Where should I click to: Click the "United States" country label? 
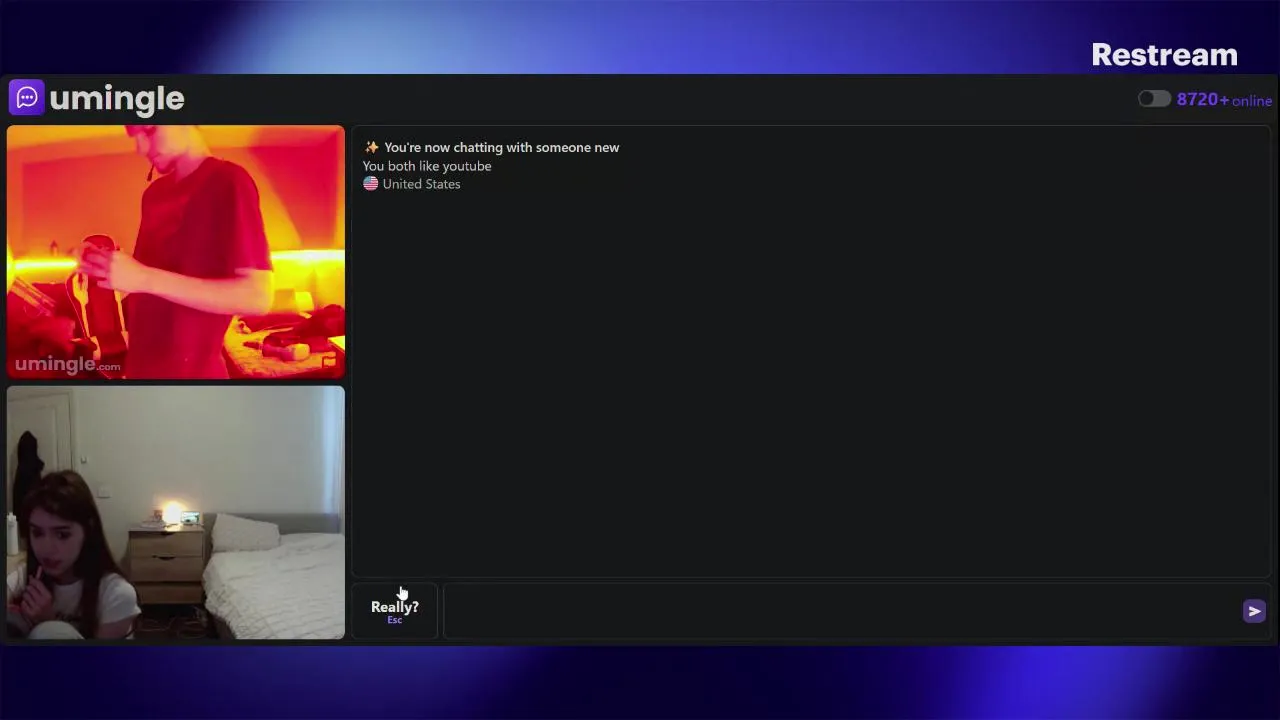point(421,184)
